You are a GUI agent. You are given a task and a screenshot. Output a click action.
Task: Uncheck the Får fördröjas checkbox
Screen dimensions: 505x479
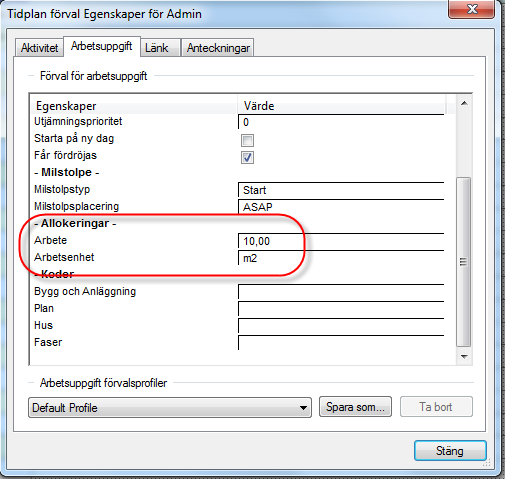coord(247,157)
